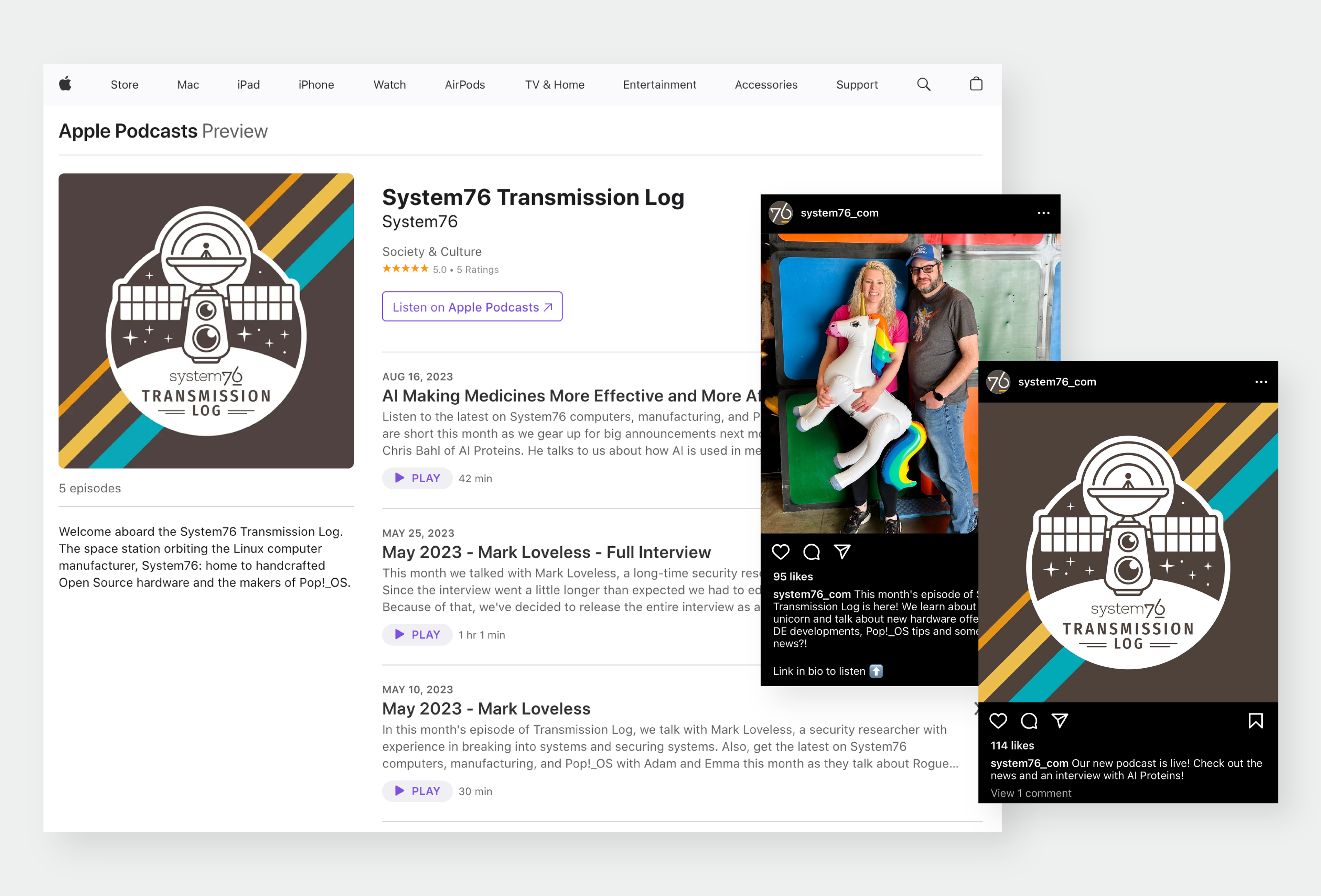Open the TV & Home menu

tap(555, 85)
